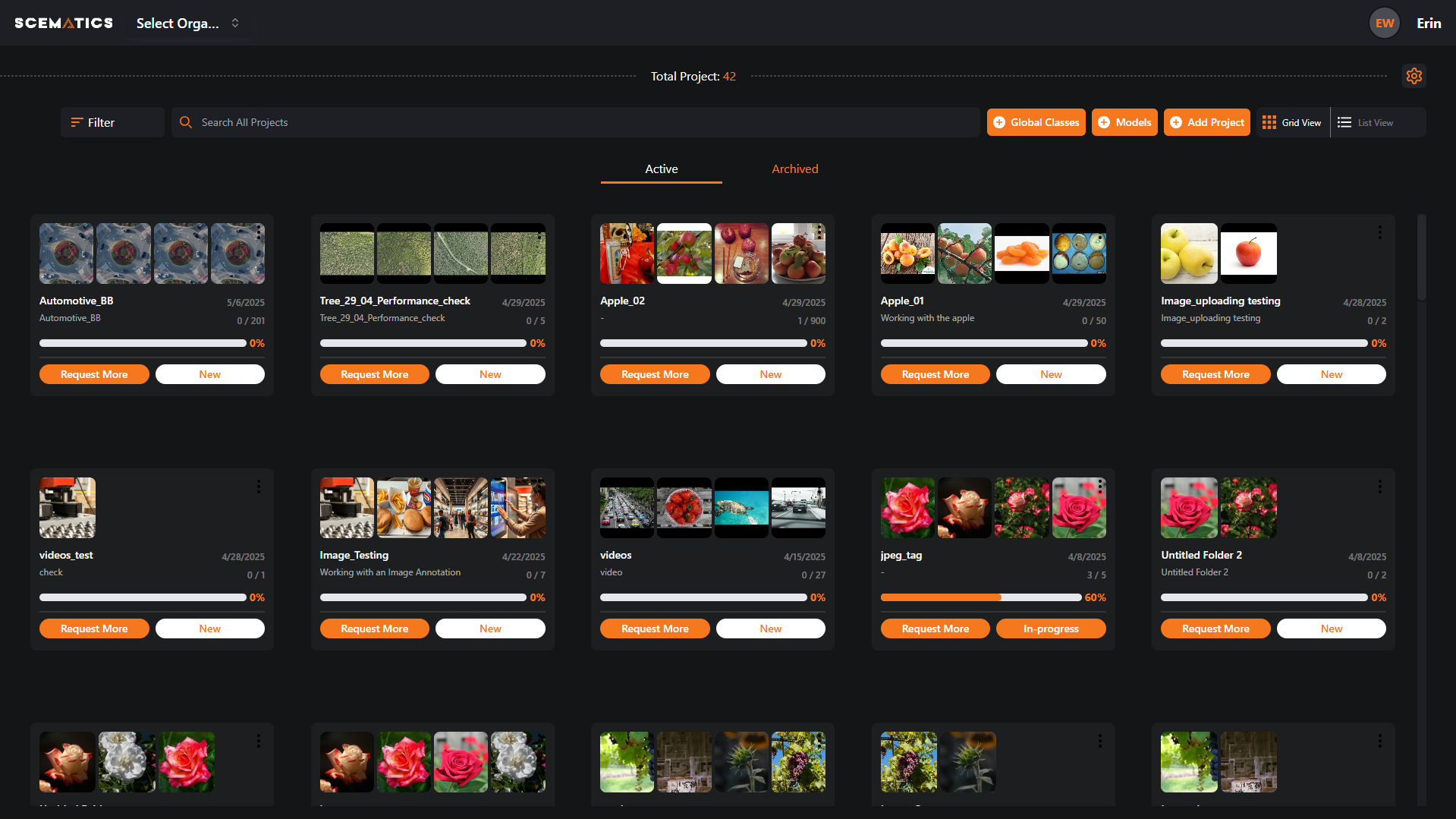Request More for the videos project
The width and height of the screenshot is (1456, 819).
point(655,628)
